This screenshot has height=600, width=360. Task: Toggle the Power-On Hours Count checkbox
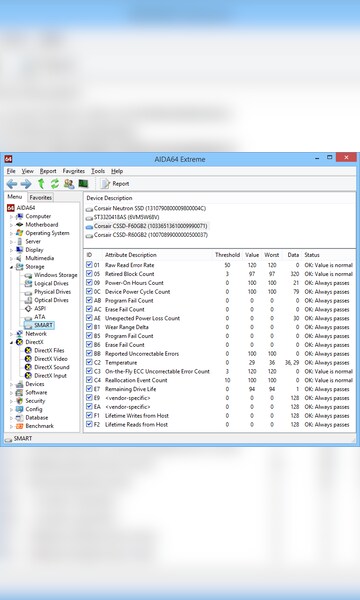pyautogui.click(x=89, y=282)
